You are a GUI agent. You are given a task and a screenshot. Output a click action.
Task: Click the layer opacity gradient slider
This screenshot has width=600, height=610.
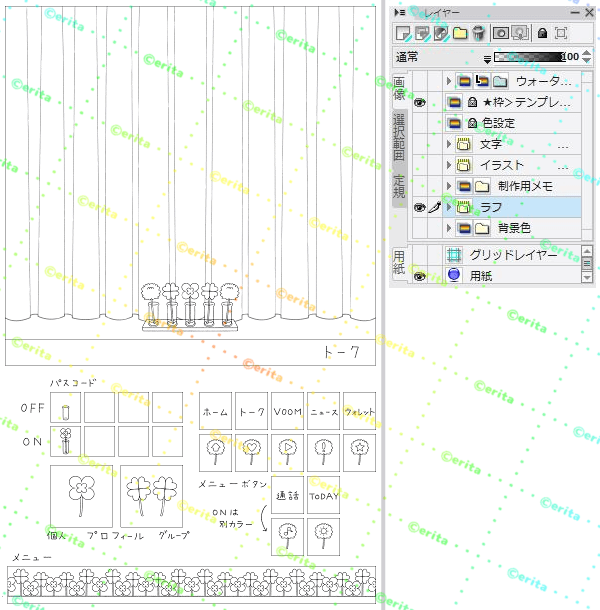[x=529, y=57]
